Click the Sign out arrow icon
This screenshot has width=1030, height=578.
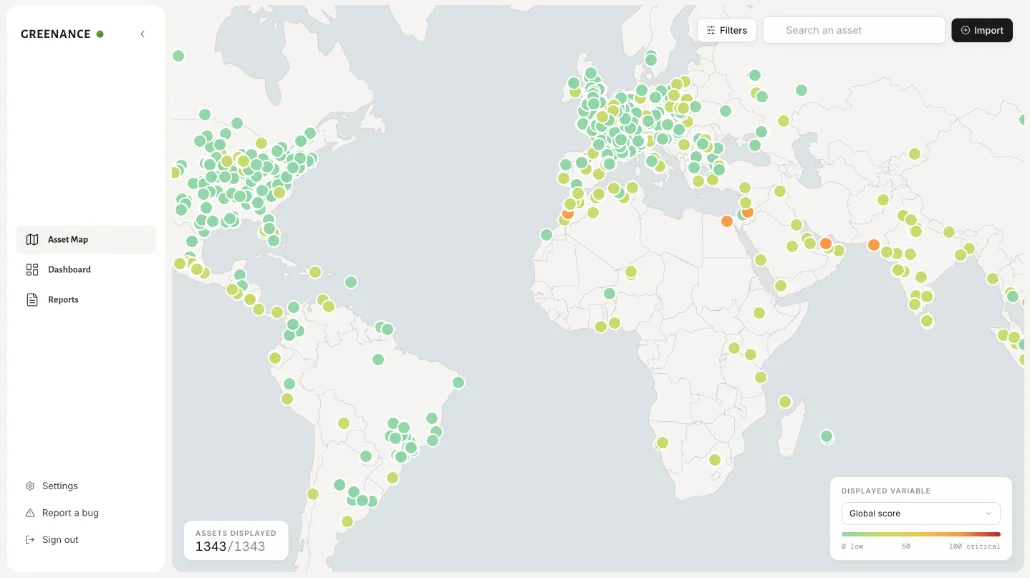click(x=30, y=540)
